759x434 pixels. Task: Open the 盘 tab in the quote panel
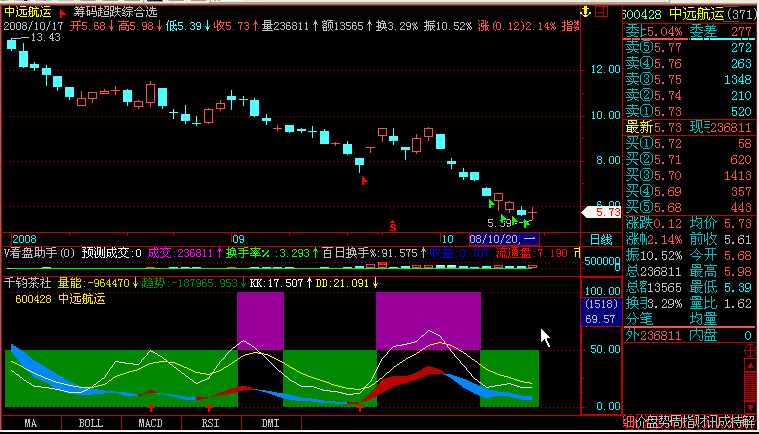[653, 422]
